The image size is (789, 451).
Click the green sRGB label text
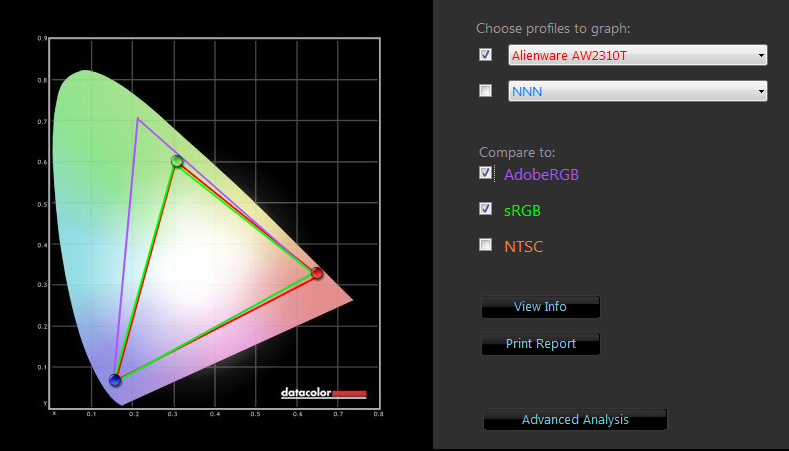(x=522, y=210)
